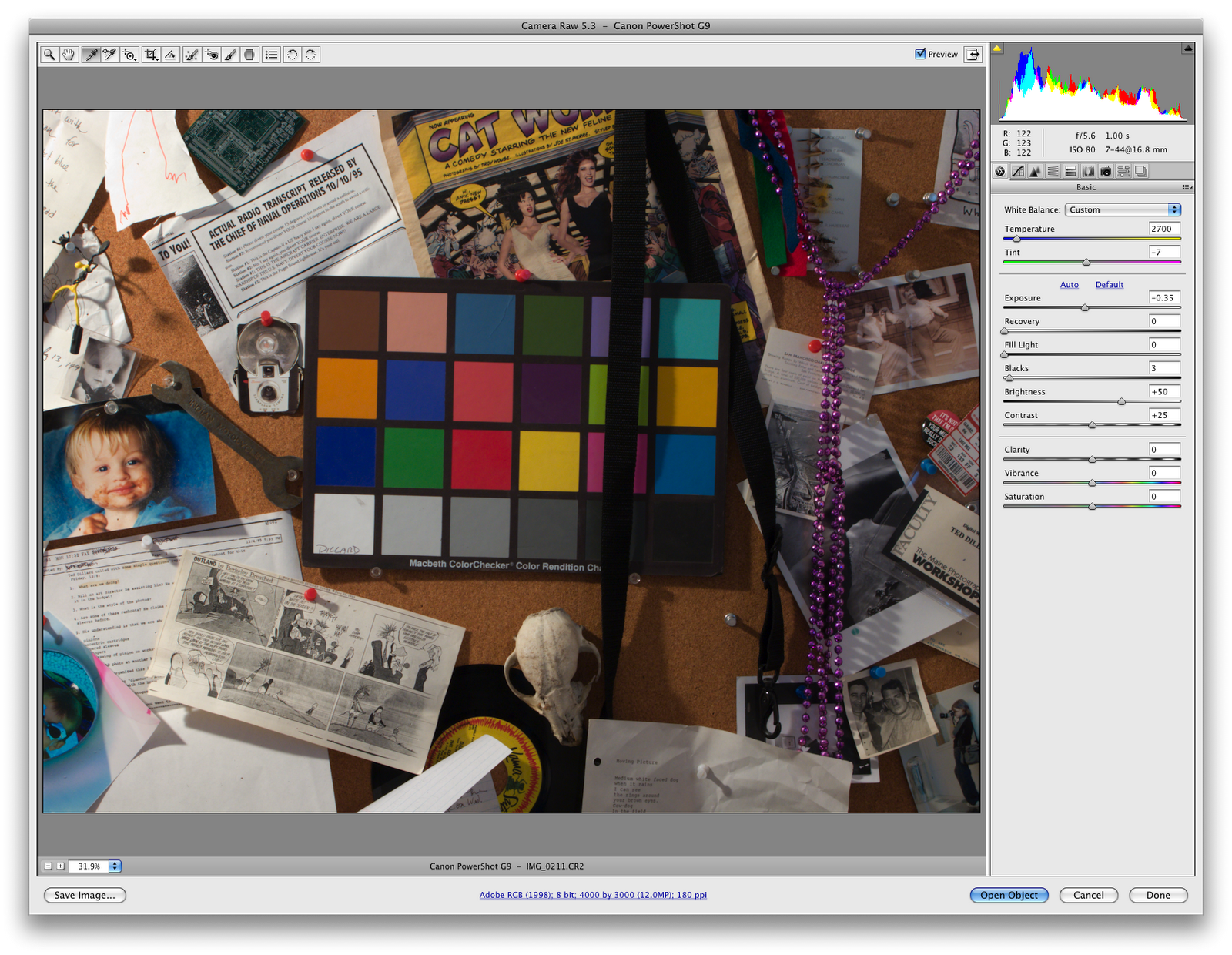This screenshot has height=955, width=1232.
Task: Click the Temperature slider handle
Action: [x=1016, y=239]
